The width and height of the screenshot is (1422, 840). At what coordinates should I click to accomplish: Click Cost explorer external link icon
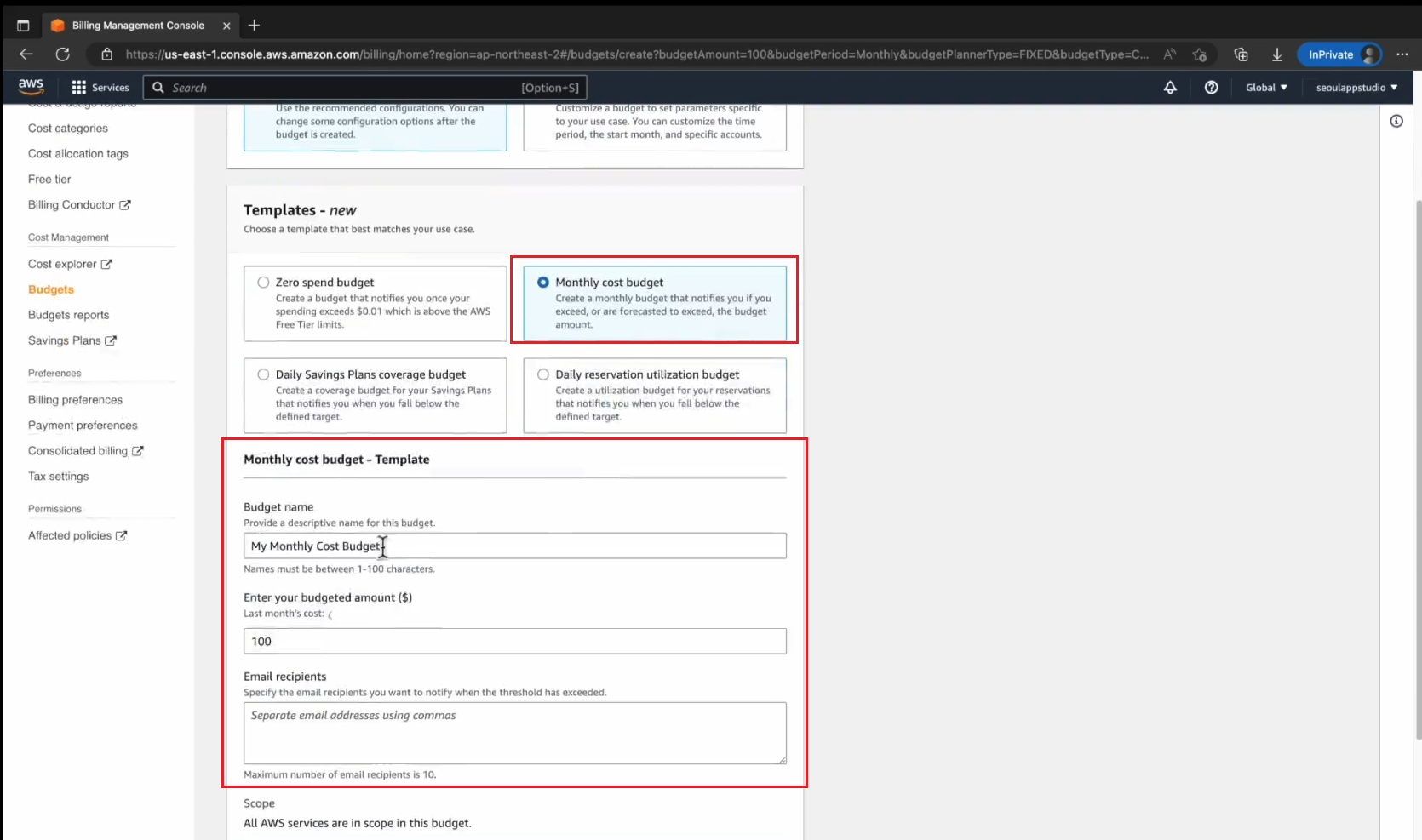[106, 265]
